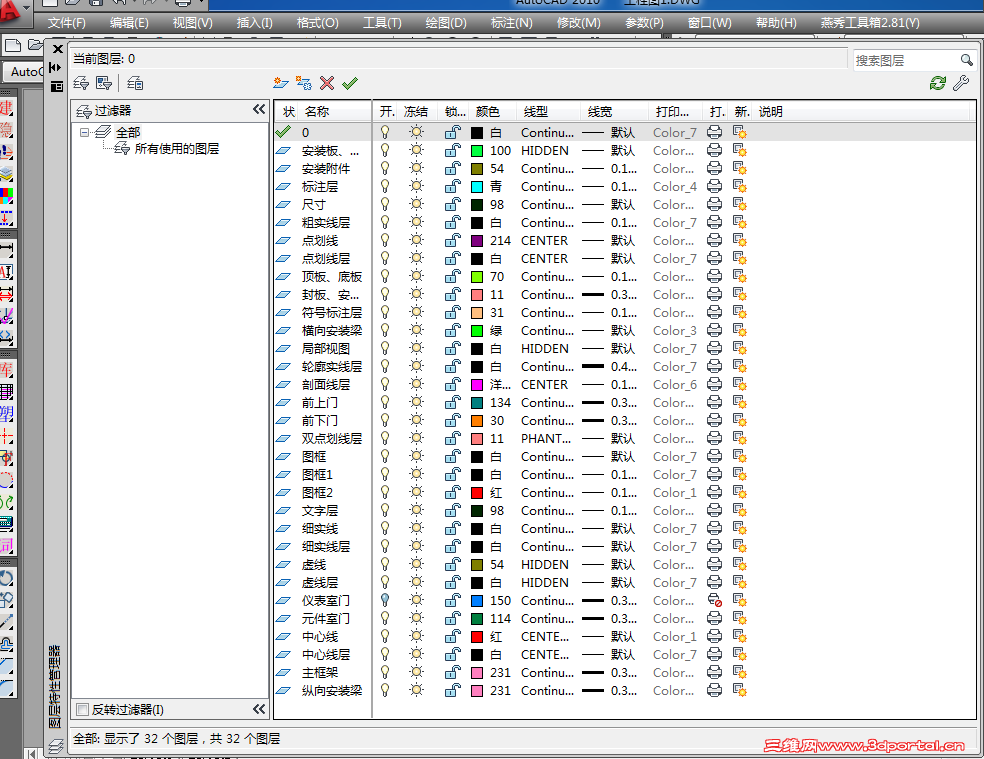Click the palette auto-hide arrow icon
The width and height of the screenshot is (984, 759).
click(x=55, y=67)
